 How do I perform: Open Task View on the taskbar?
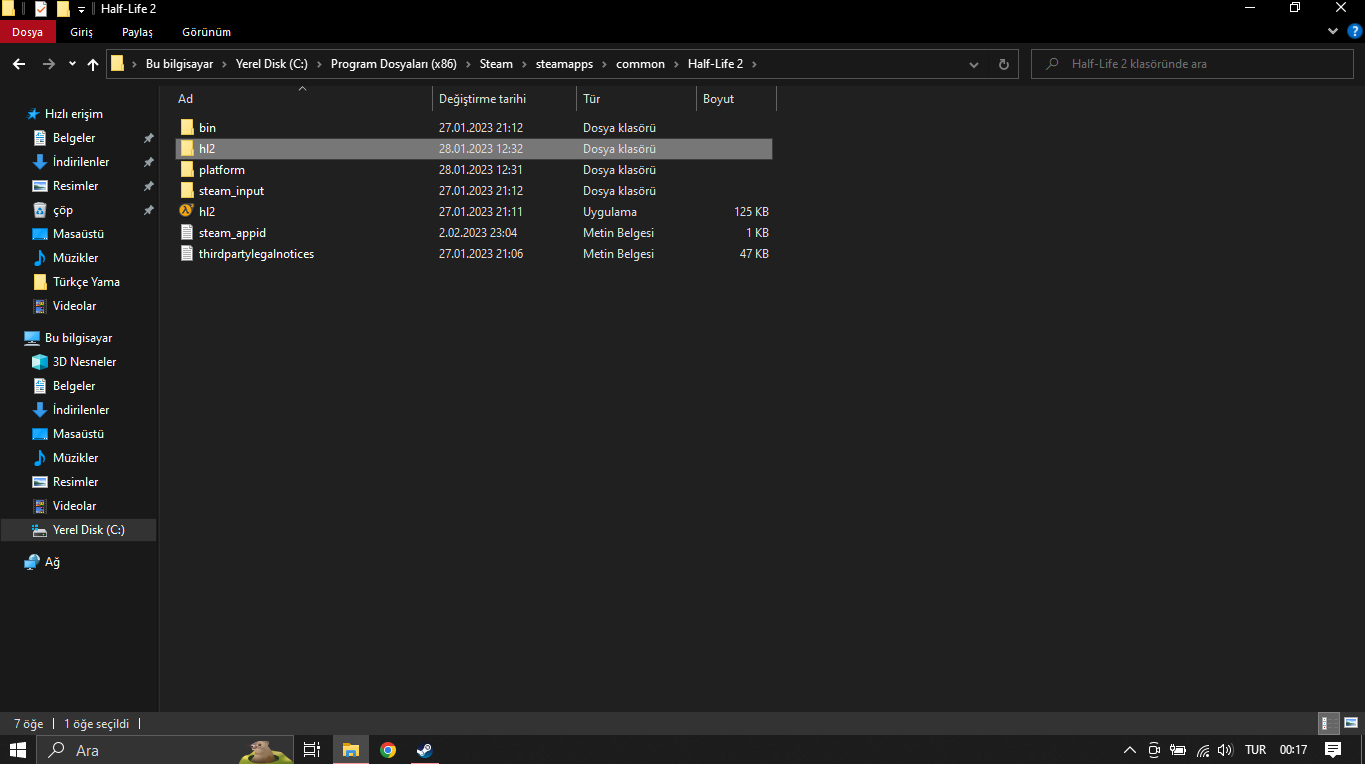tap(312, 750)
